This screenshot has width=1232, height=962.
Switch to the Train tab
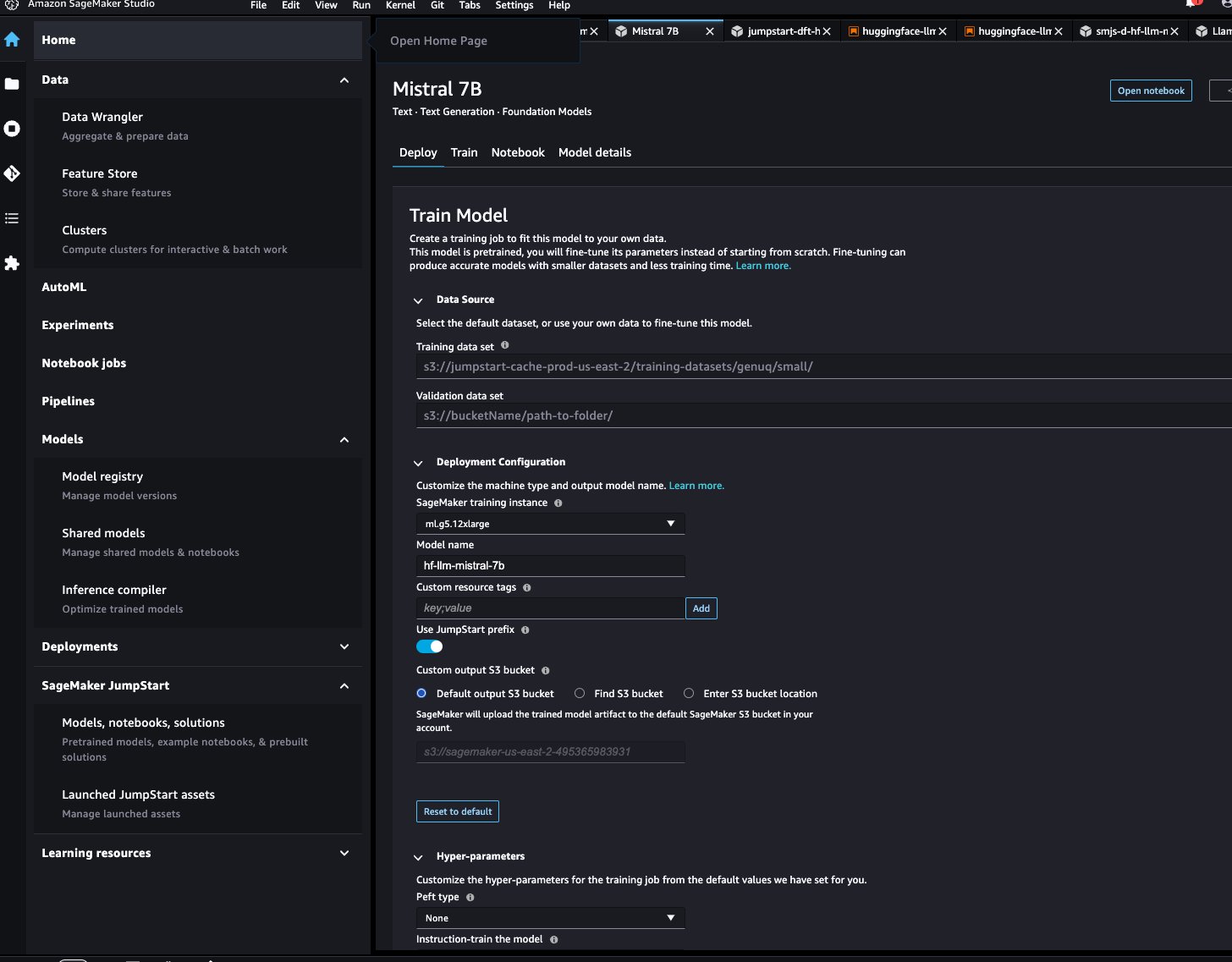[x=464, y=152]
